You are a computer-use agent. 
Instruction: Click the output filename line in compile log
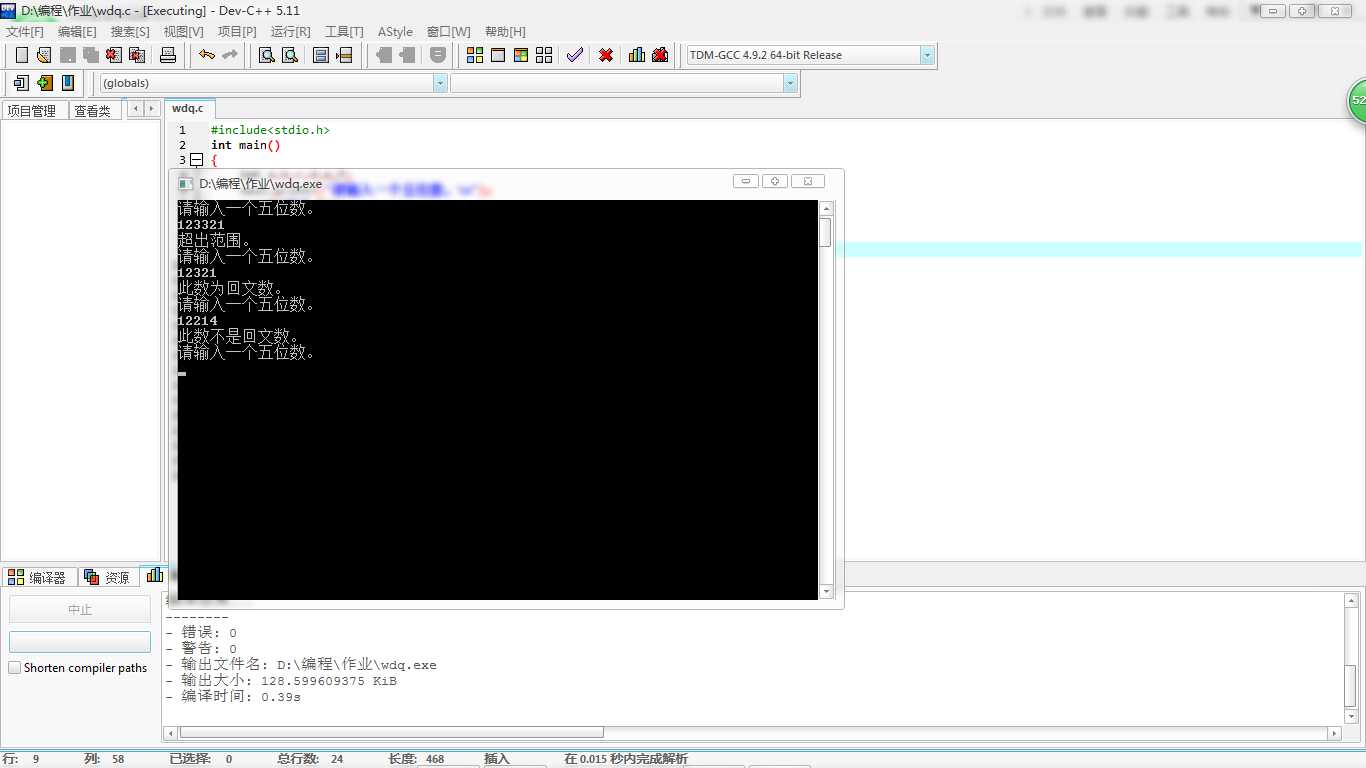(301, 665)
